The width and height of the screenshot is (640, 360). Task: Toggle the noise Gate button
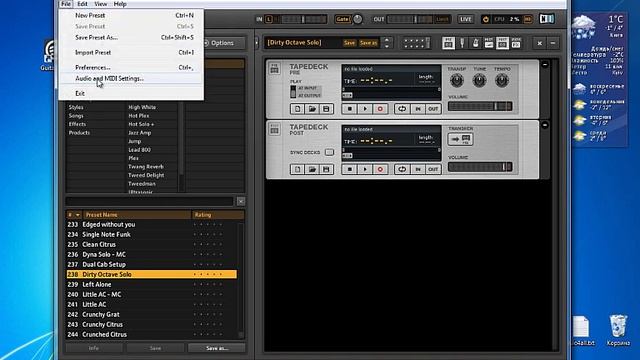342,19
